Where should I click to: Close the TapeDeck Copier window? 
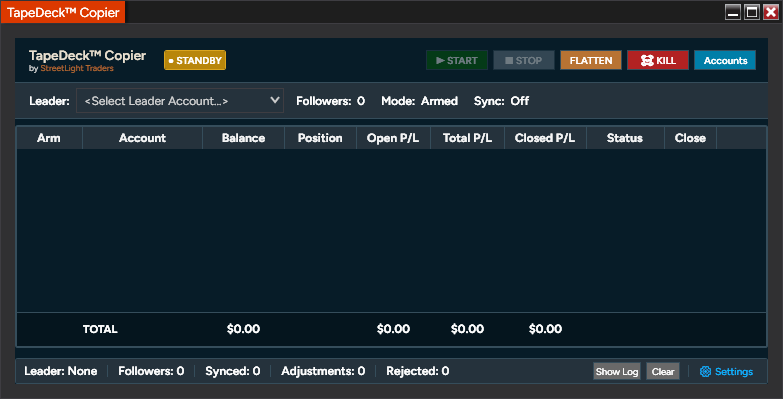click(x=771, y=12)
